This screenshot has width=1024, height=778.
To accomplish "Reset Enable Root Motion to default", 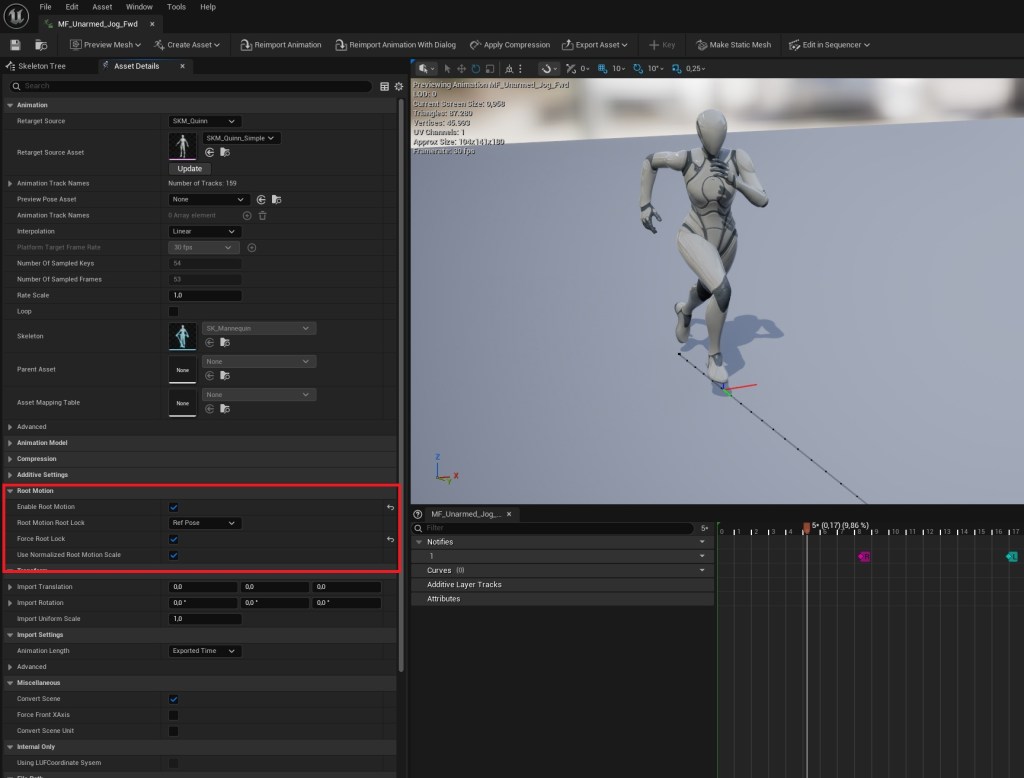I will tap(391, 507).
